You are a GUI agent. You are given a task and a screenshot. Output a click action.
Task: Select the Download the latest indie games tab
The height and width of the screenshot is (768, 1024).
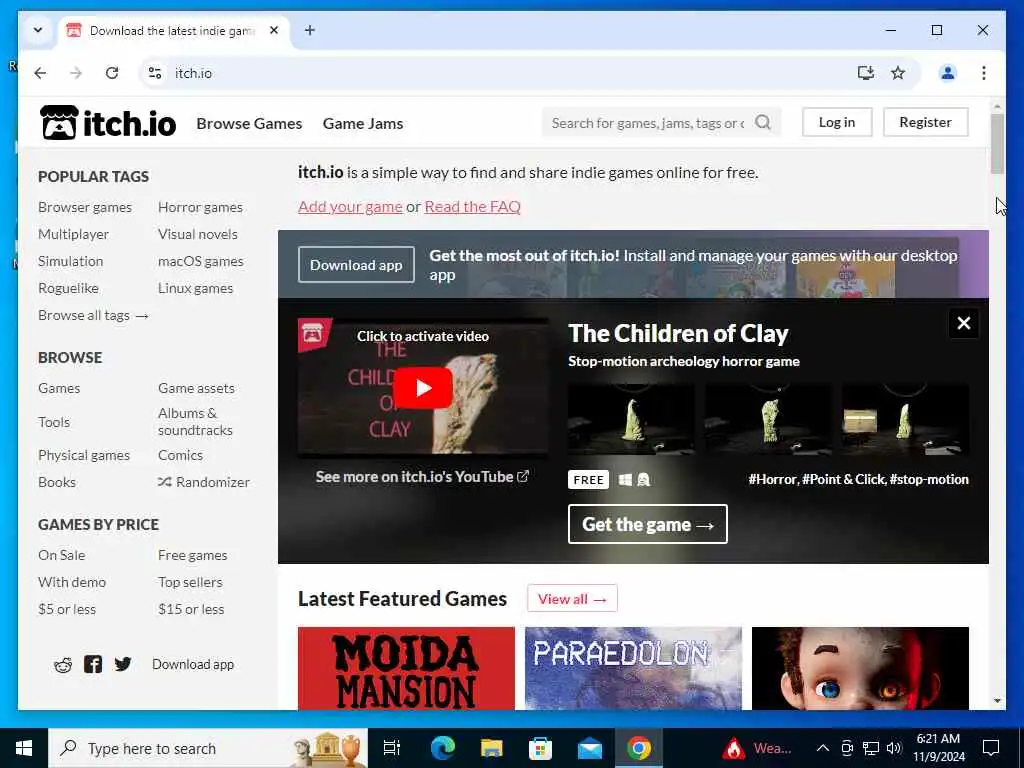pyautogui.click(x=174, y=31)
